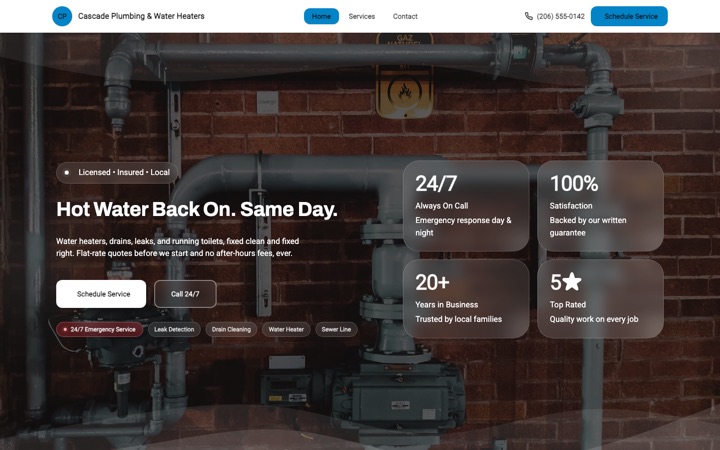Image resolution: width=720 pixels, height=450 pixels.
Task: Click the 100% Satisfaction card
Action: 600,206
